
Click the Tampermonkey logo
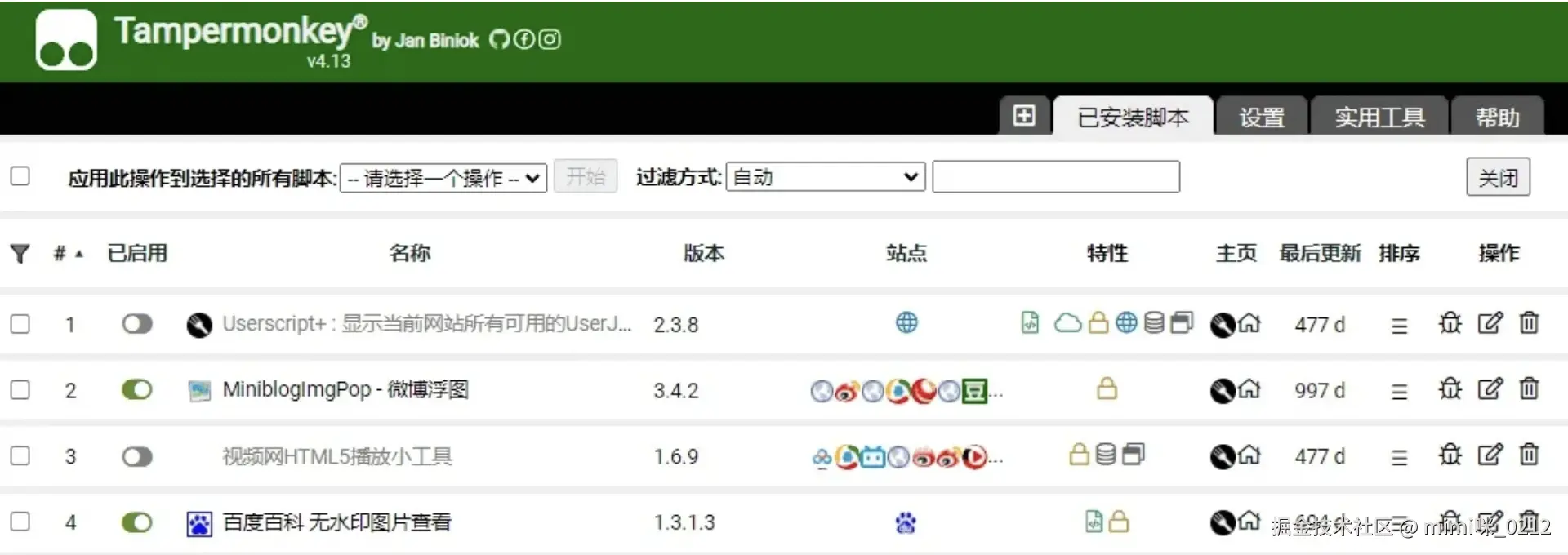[x=66, y=40]
